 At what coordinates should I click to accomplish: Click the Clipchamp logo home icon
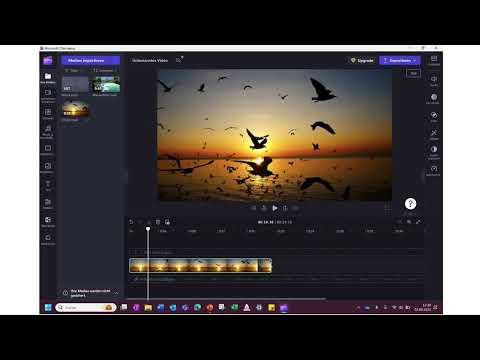48,60
